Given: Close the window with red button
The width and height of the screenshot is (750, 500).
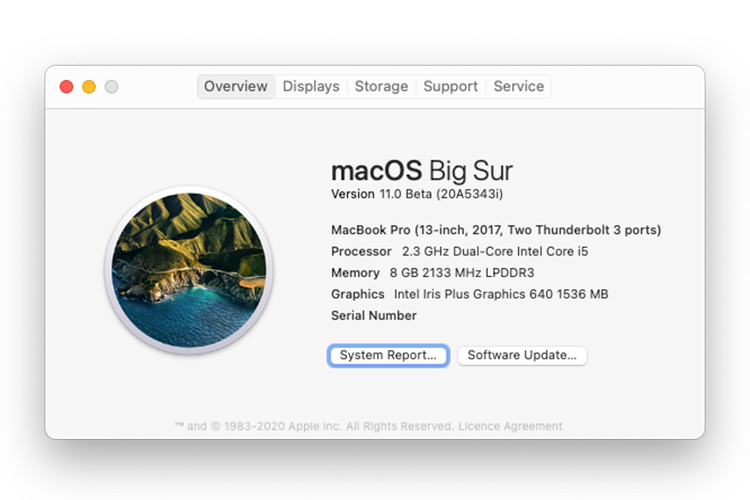Looking at the screenshot, I should tap(66, 87).
